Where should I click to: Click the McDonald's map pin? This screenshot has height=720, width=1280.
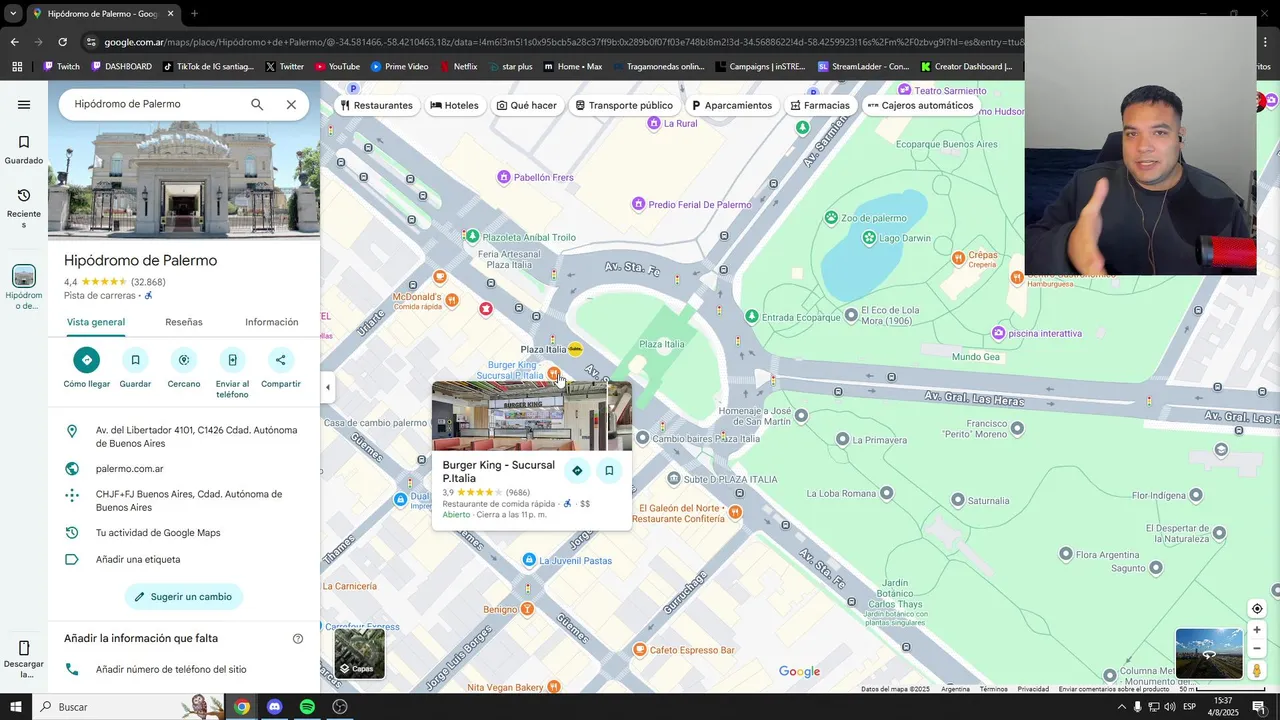point(452,299)
